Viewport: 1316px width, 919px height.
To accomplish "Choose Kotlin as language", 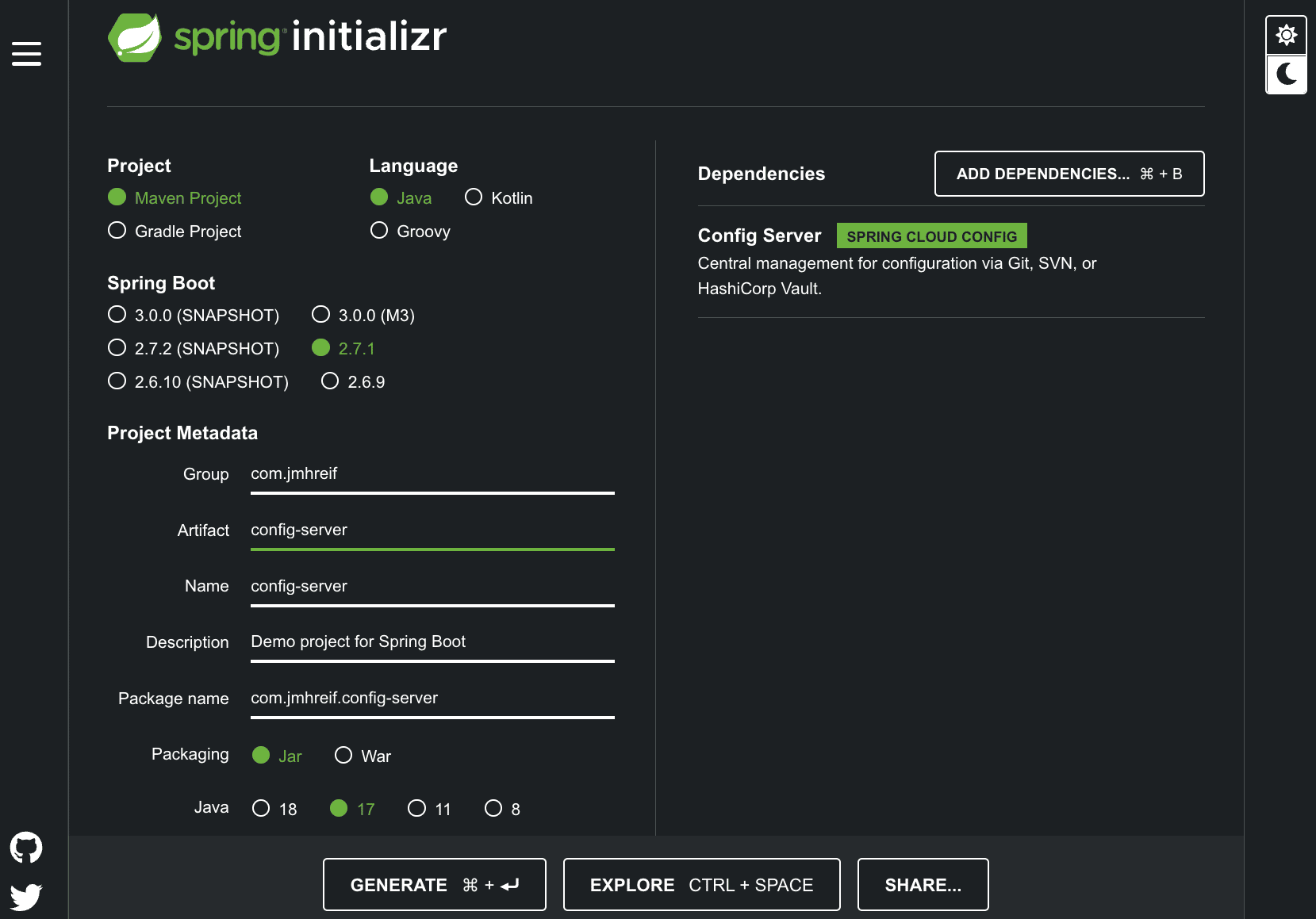I will point(499,197).
